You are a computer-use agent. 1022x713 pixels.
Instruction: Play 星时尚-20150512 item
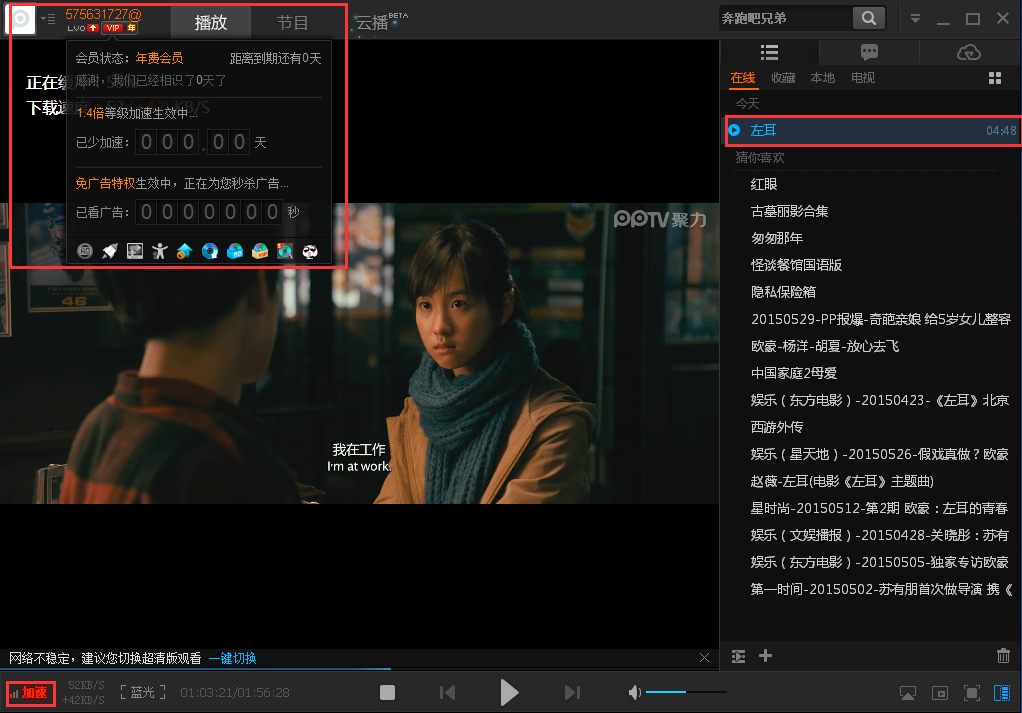tap(879, 508)
